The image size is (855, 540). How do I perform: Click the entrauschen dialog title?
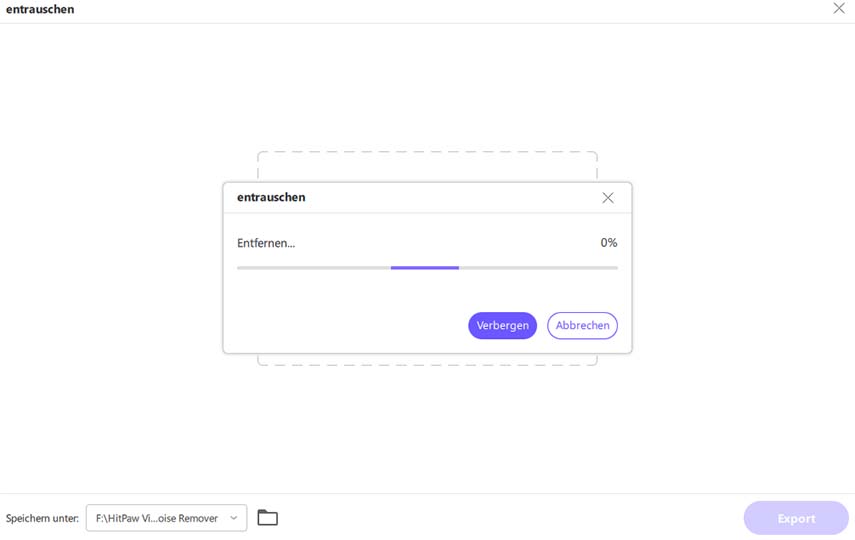tap(271, 198)
